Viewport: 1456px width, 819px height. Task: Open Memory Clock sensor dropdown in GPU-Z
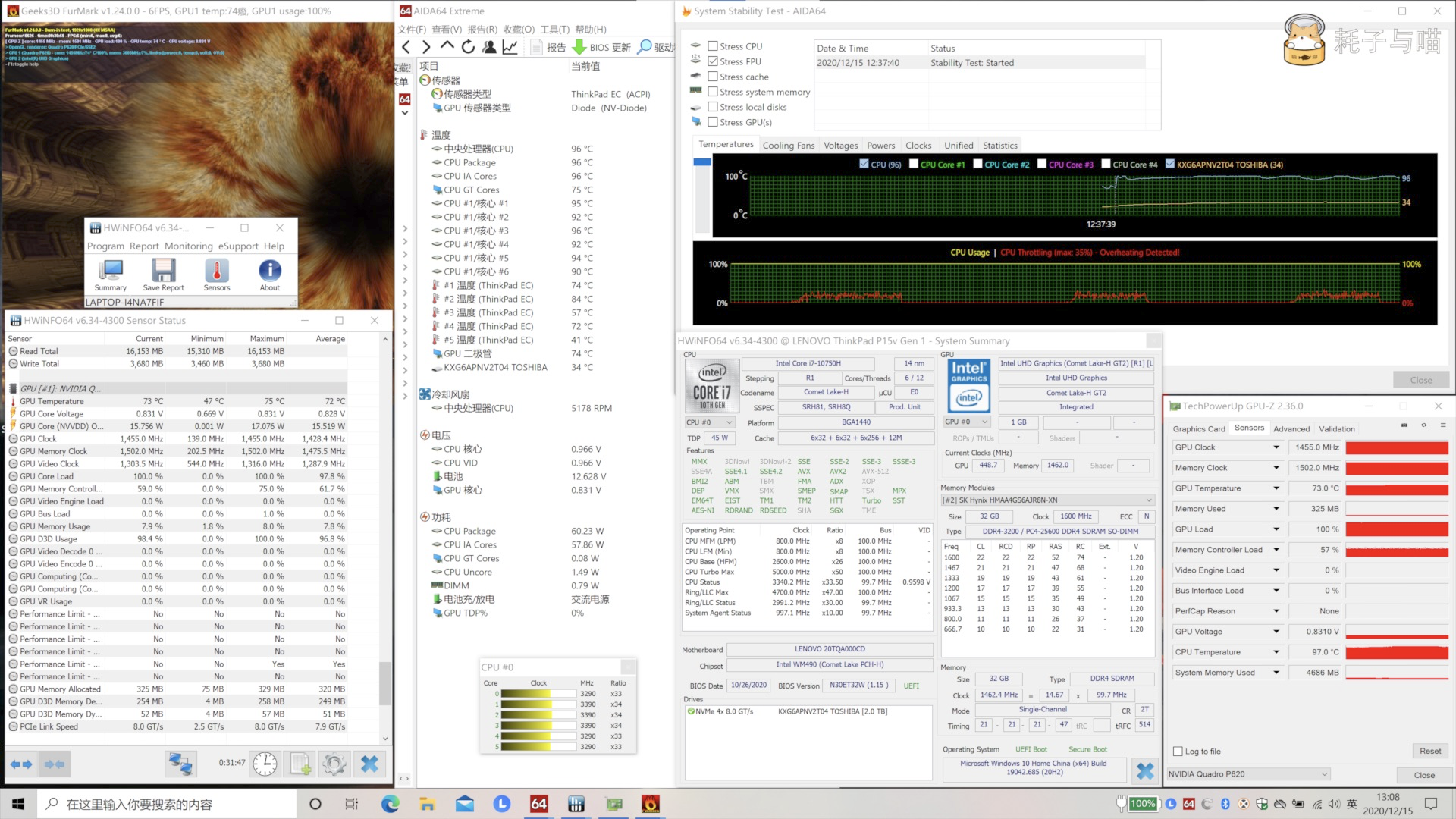pos(1276,468)
